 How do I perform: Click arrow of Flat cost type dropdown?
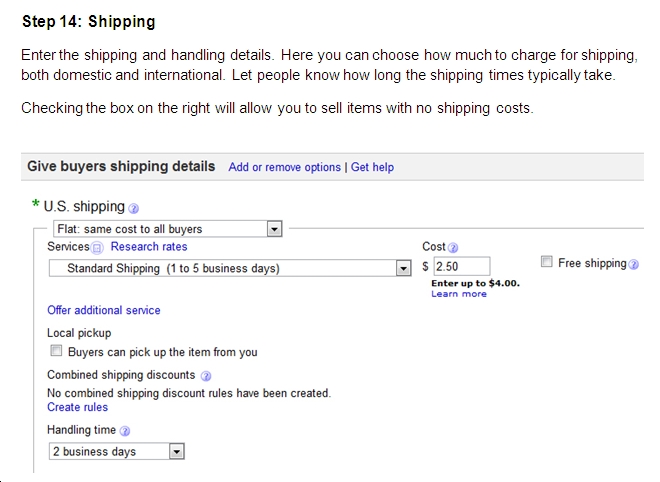click(x=274, y=229)
